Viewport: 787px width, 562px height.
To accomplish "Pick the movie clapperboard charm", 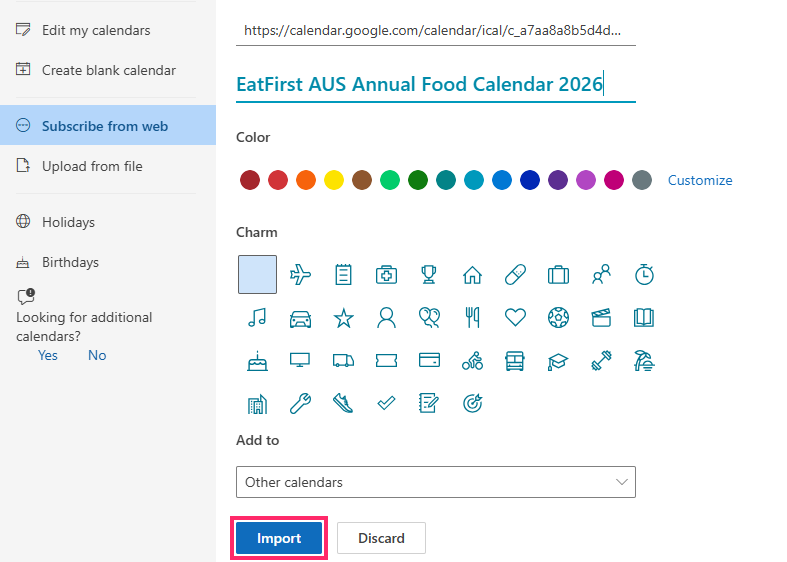I will pyautogui.click(x=601, y=318).
